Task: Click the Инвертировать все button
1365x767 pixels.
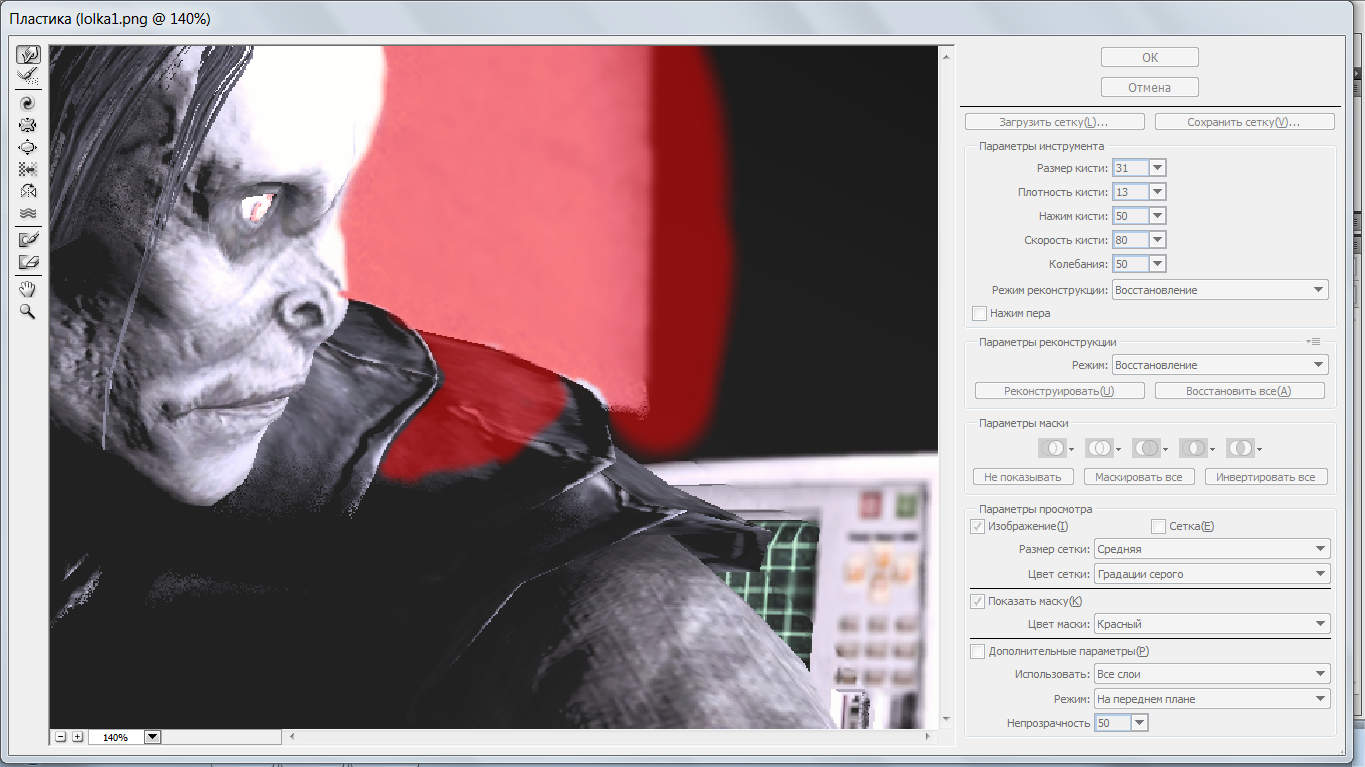Action: [x=1266, y=477]
